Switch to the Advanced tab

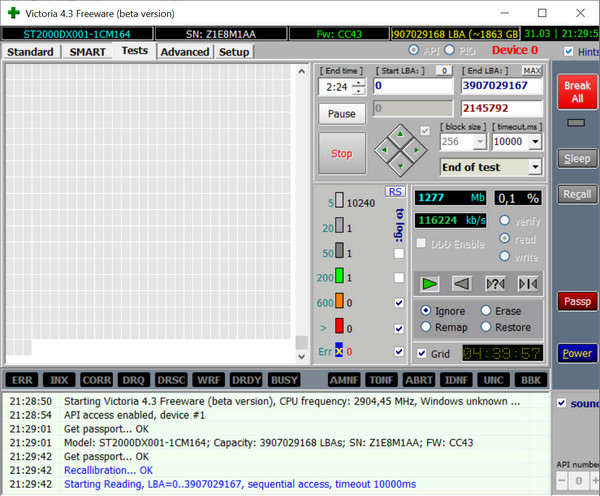185,52
